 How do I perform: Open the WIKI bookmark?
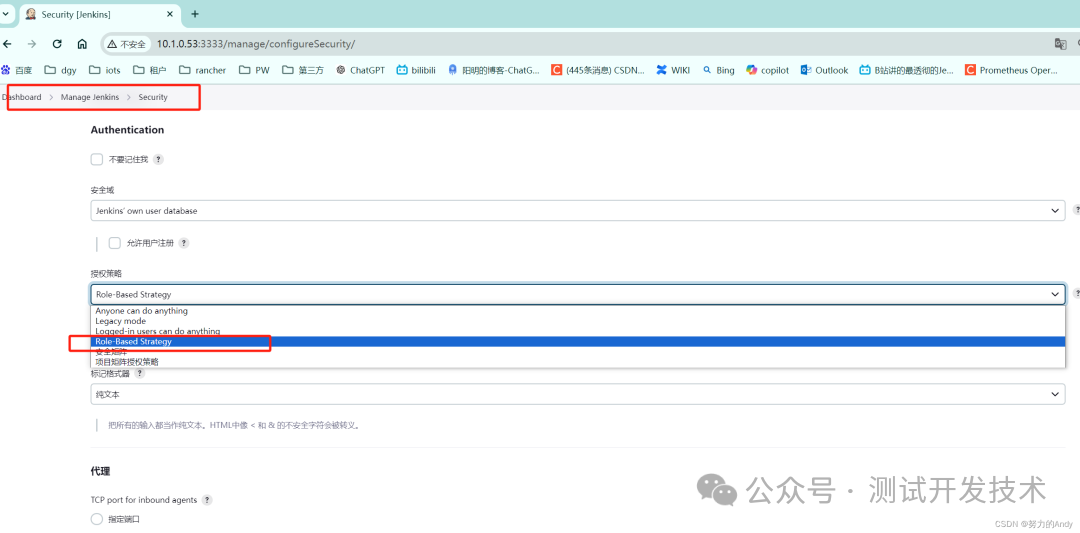pyautogui.click(x=673, y=70)
